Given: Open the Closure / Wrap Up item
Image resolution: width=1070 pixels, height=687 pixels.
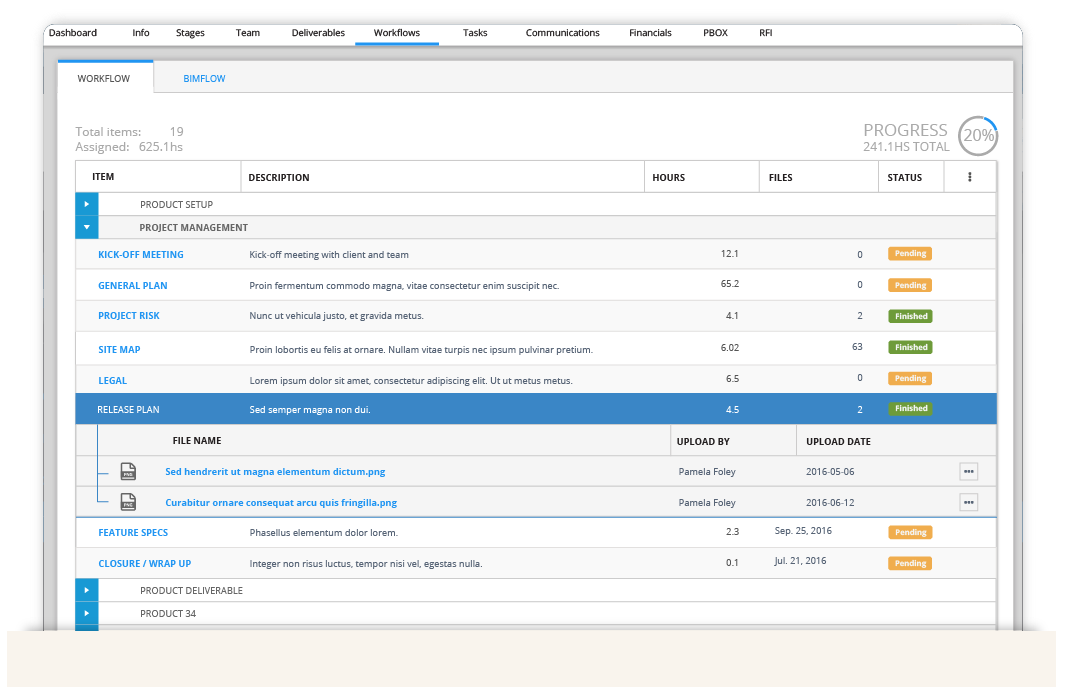Looking at the screenshot, I should (x=145, y=564).
